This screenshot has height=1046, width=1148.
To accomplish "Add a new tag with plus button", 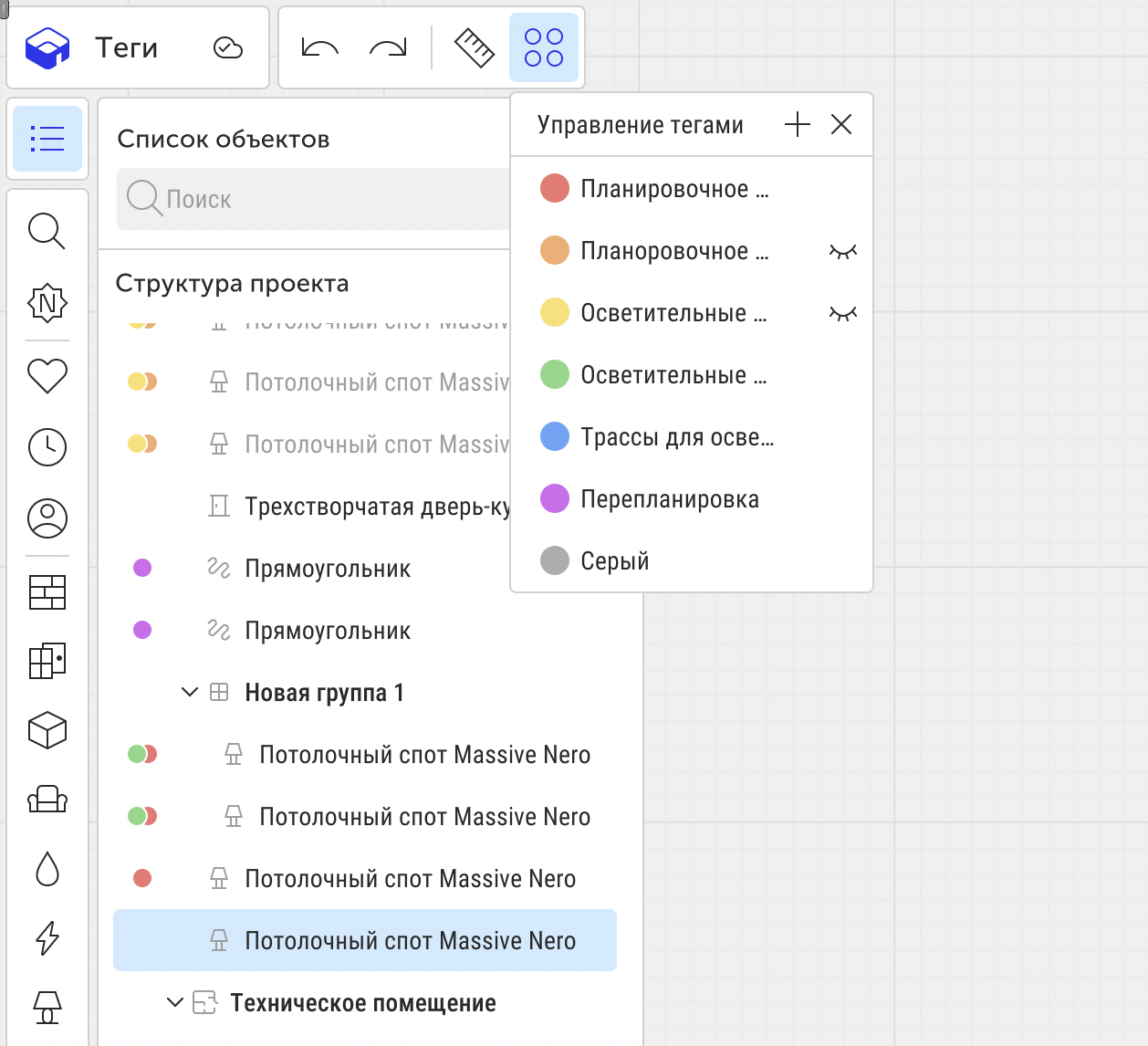I will 798,125.
